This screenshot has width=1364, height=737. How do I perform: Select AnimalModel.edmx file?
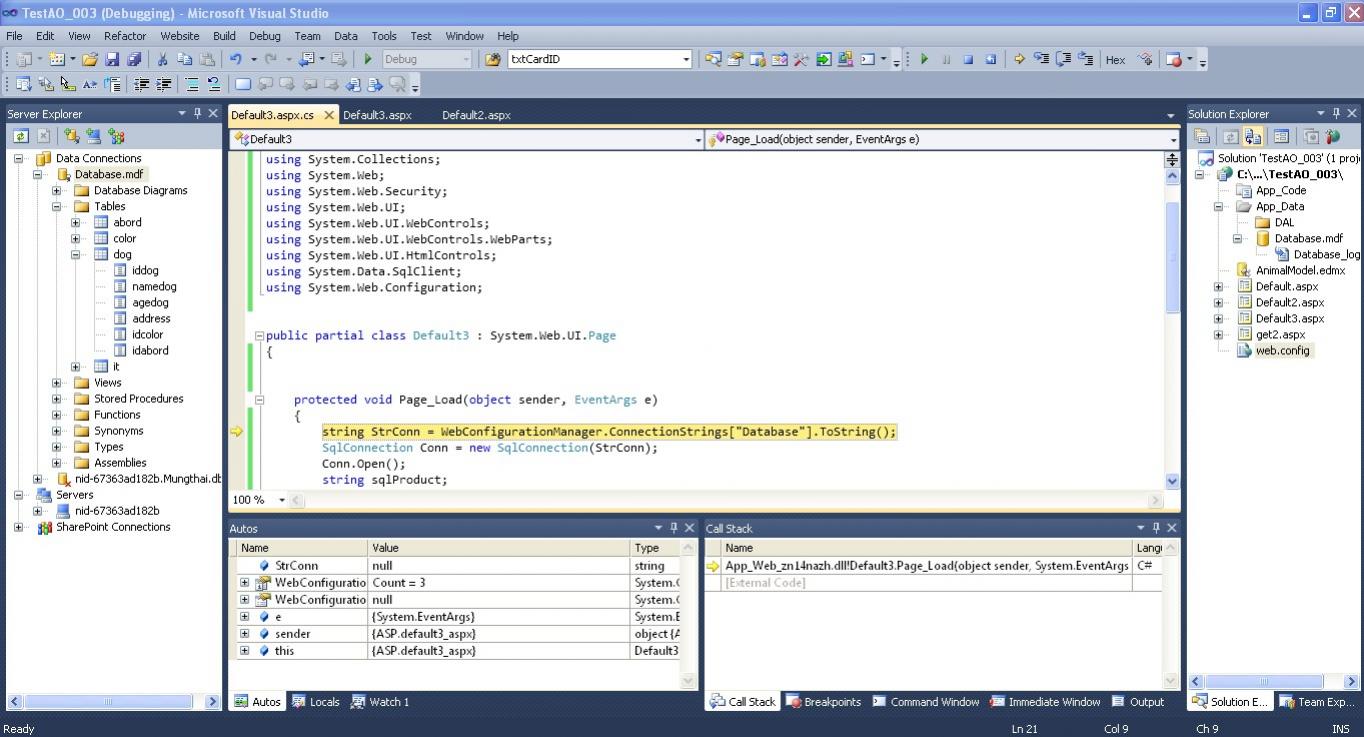pyautogui.click(x=1300, y=270)
